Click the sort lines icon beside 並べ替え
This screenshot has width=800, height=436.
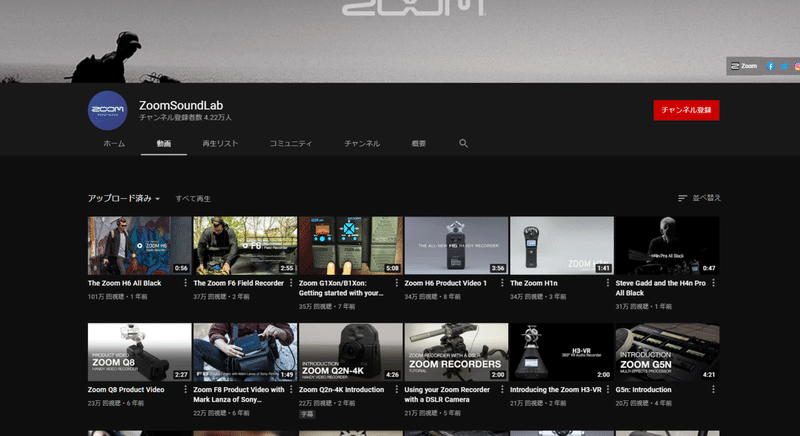point(682,198)
